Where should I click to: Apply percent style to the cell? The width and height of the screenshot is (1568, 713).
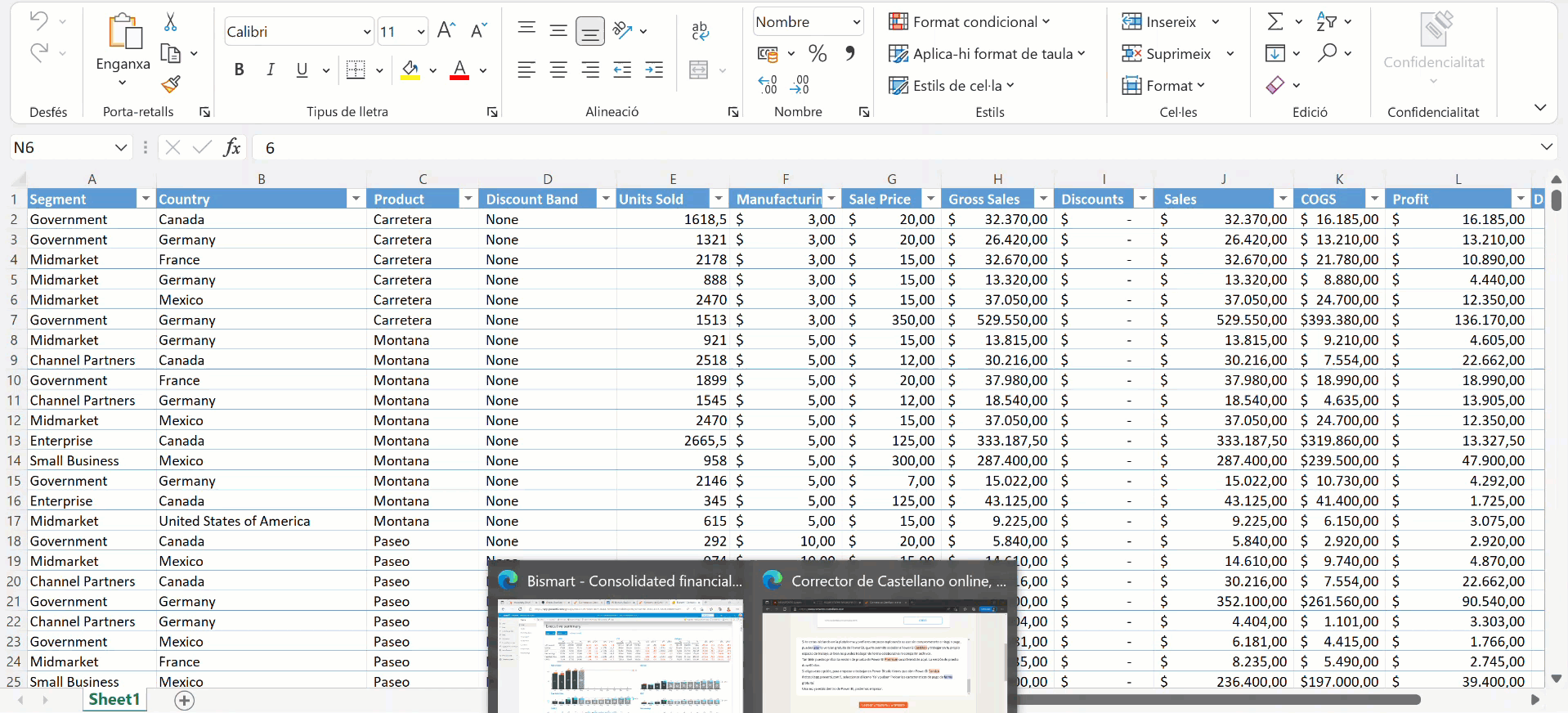coord(817,54)
